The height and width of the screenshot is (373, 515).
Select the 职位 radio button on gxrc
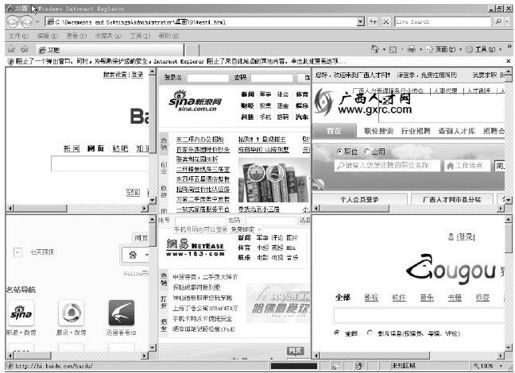(x=339, y=152)
